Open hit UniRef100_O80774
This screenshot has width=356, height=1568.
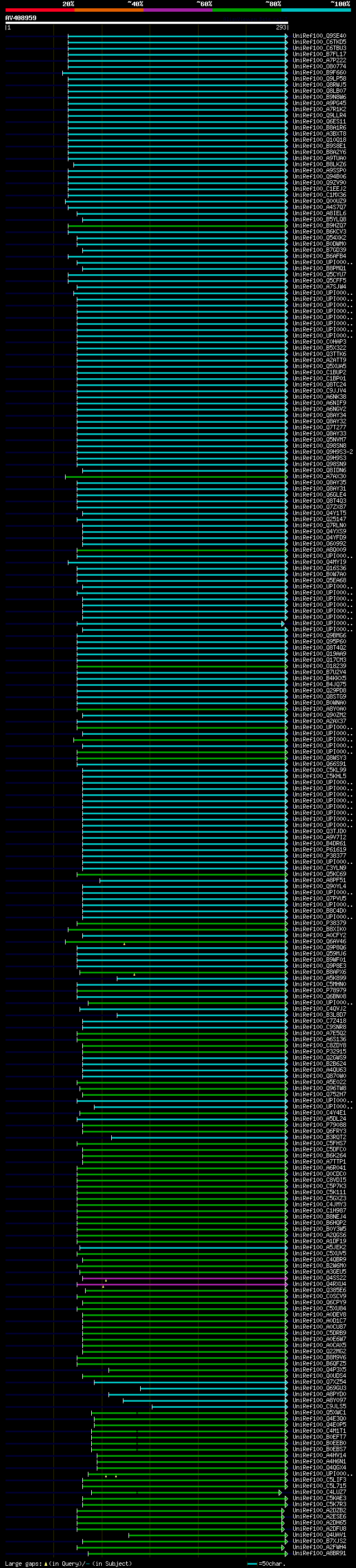tap(319, 66)
